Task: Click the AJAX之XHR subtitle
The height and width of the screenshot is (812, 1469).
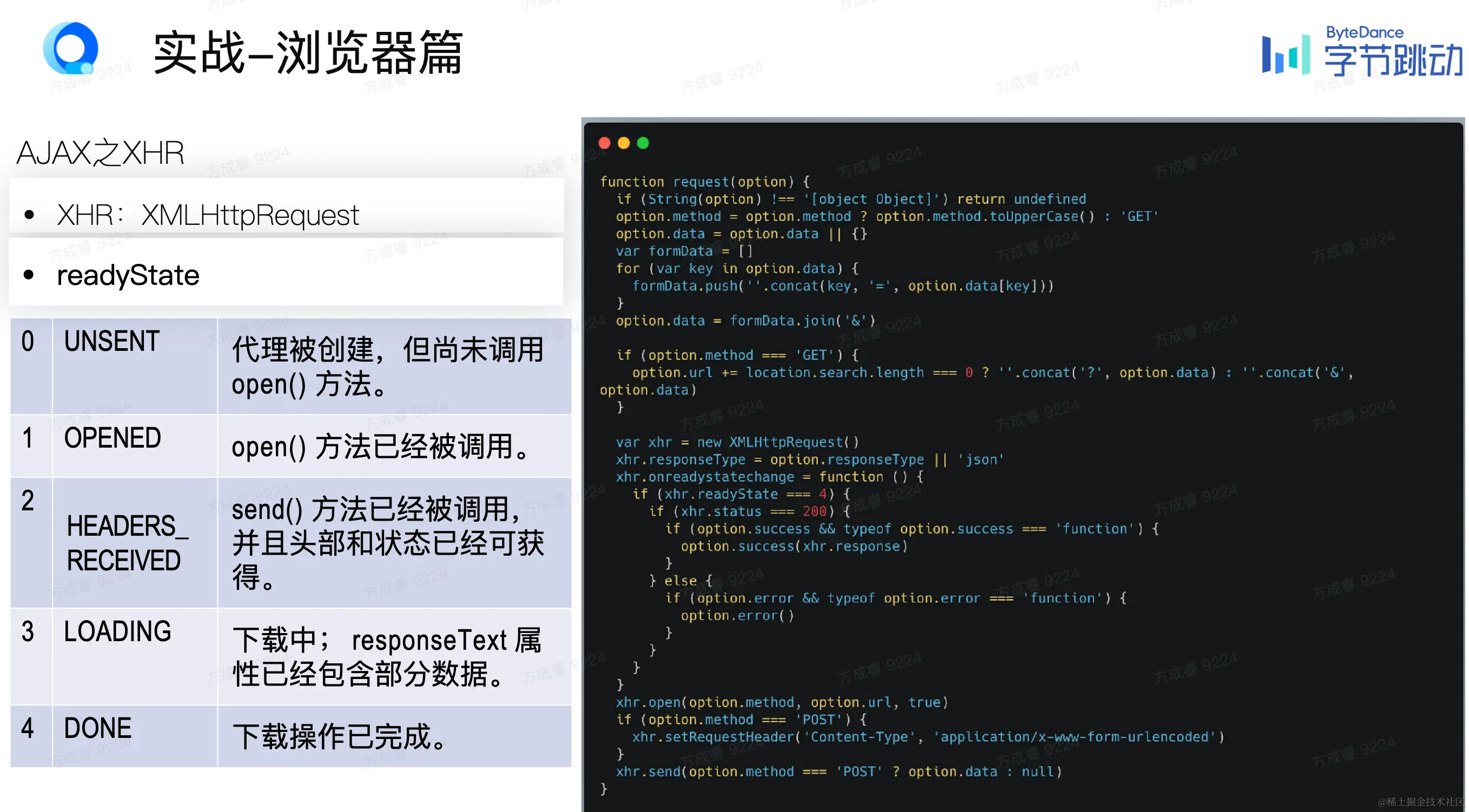Action: (101, 152)
